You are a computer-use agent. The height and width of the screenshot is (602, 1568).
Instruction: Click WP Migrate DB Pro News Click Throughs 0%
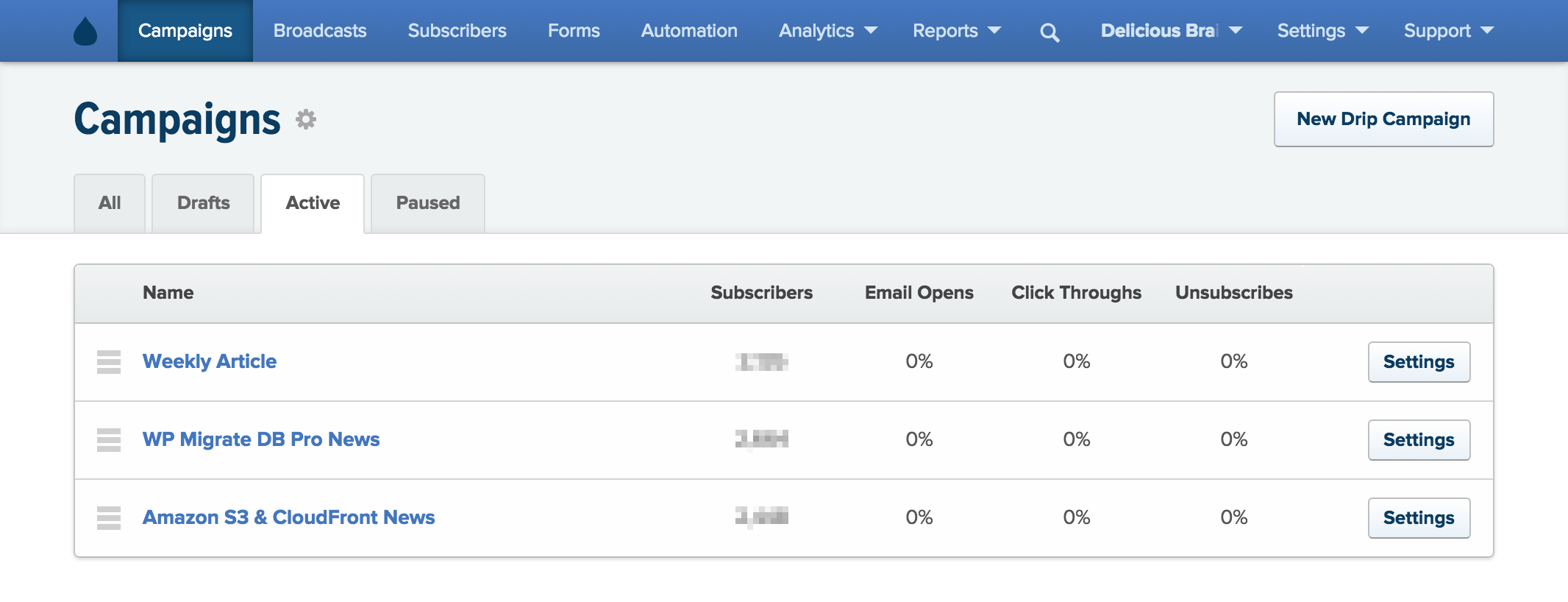(x=1077, y=439)
